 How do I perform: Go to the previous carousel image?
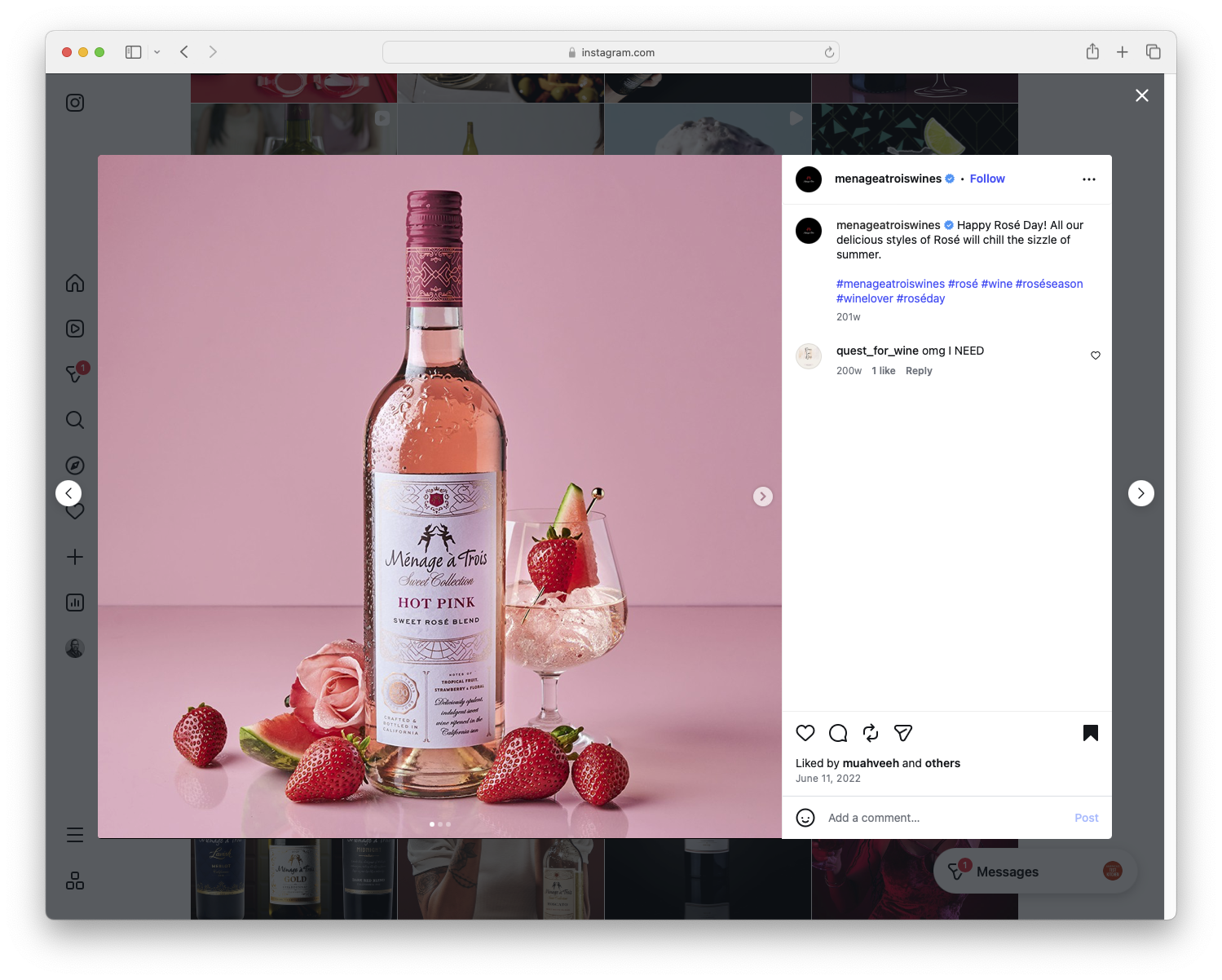point(68,492)
